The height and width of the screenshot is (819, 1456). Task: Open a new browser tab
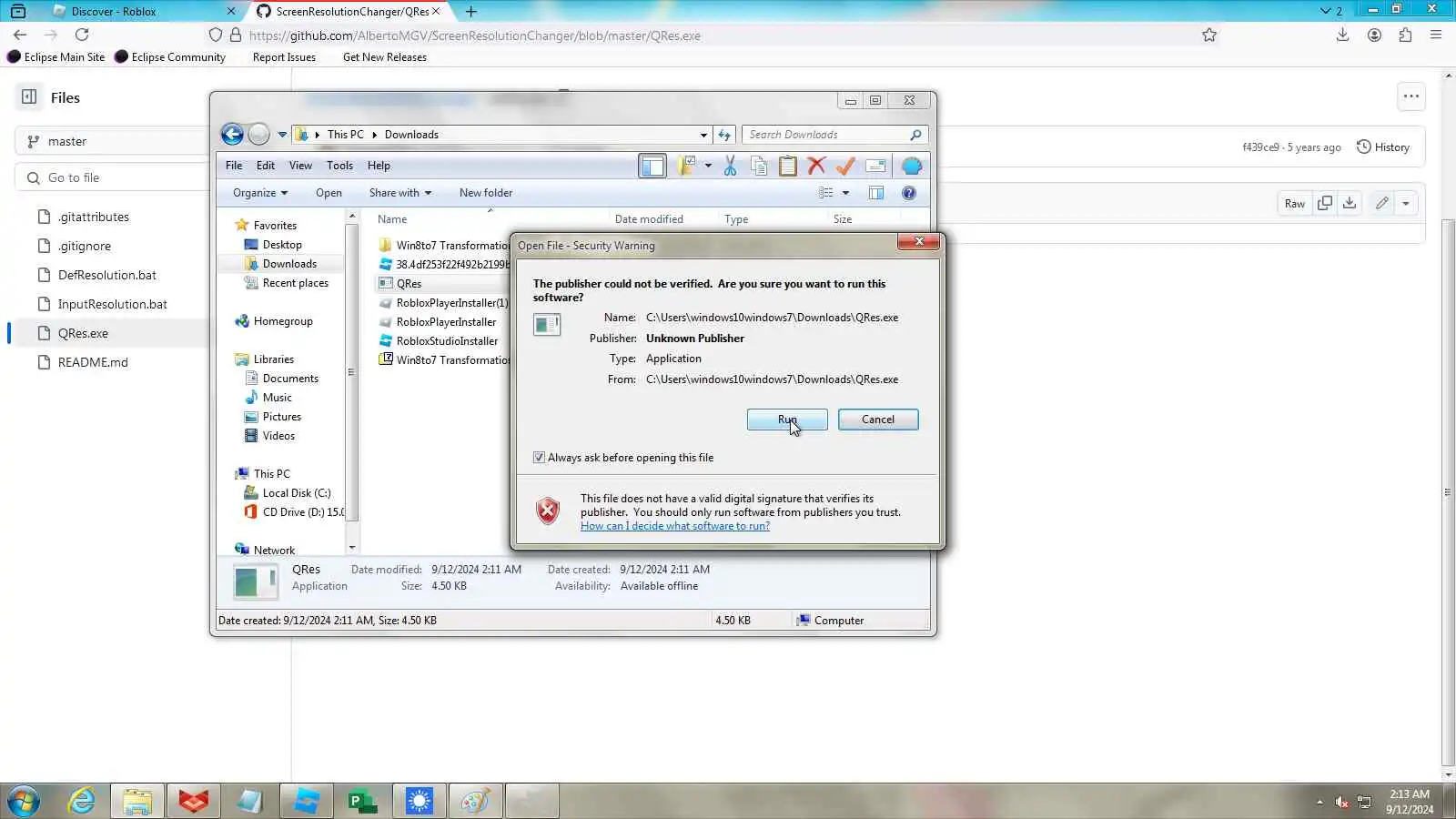tap(470, 12)
